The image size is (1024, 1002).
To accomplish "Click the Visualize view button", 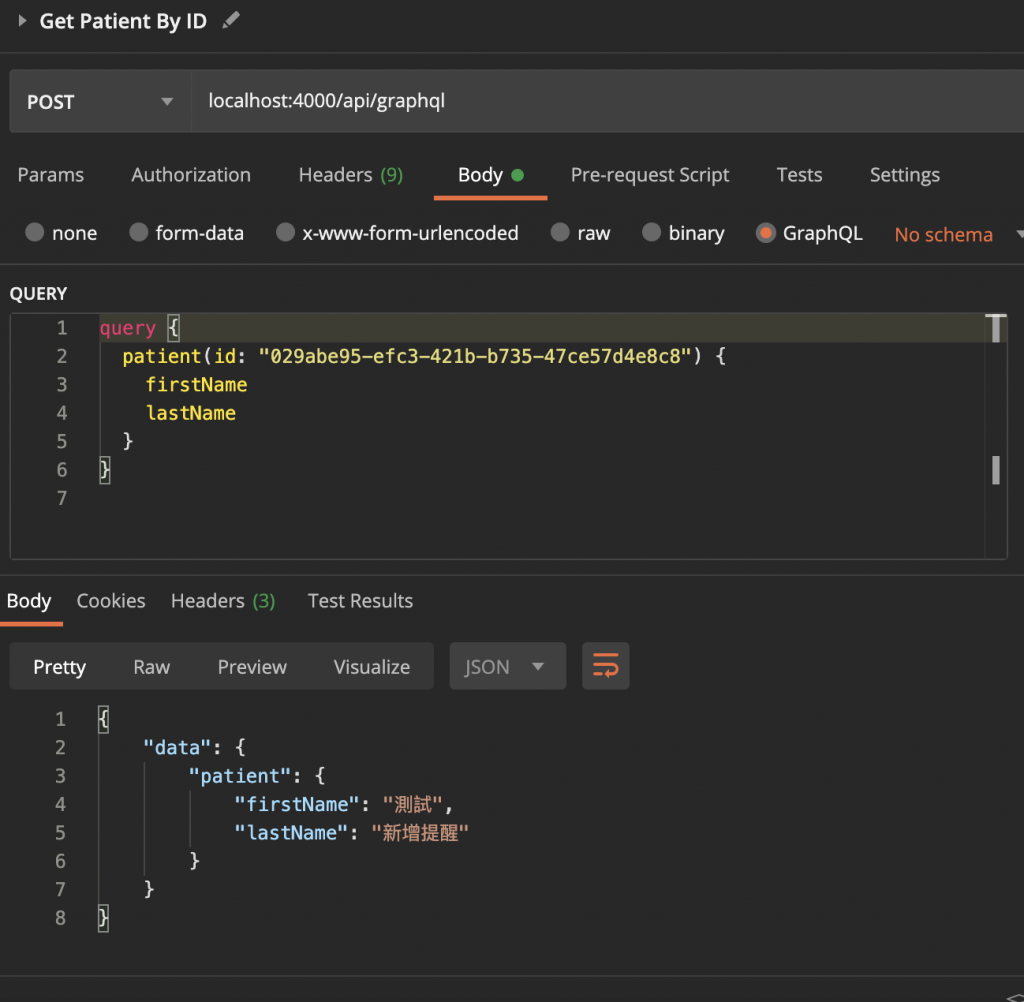I will [372, 667].
